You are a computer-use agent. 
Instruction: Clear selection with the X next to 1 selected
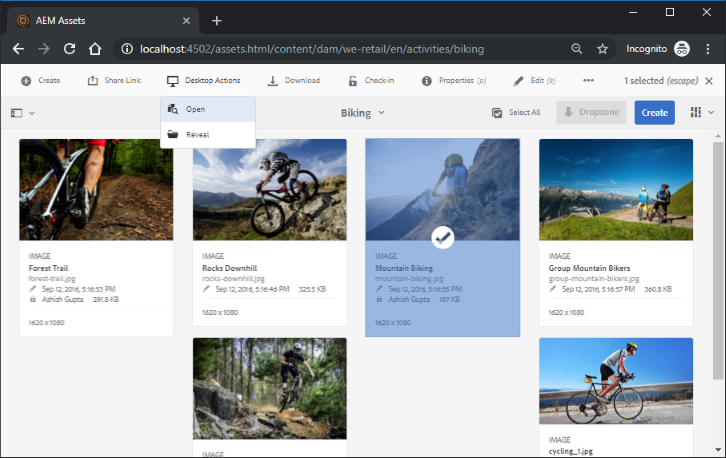(x=709, y=81)
